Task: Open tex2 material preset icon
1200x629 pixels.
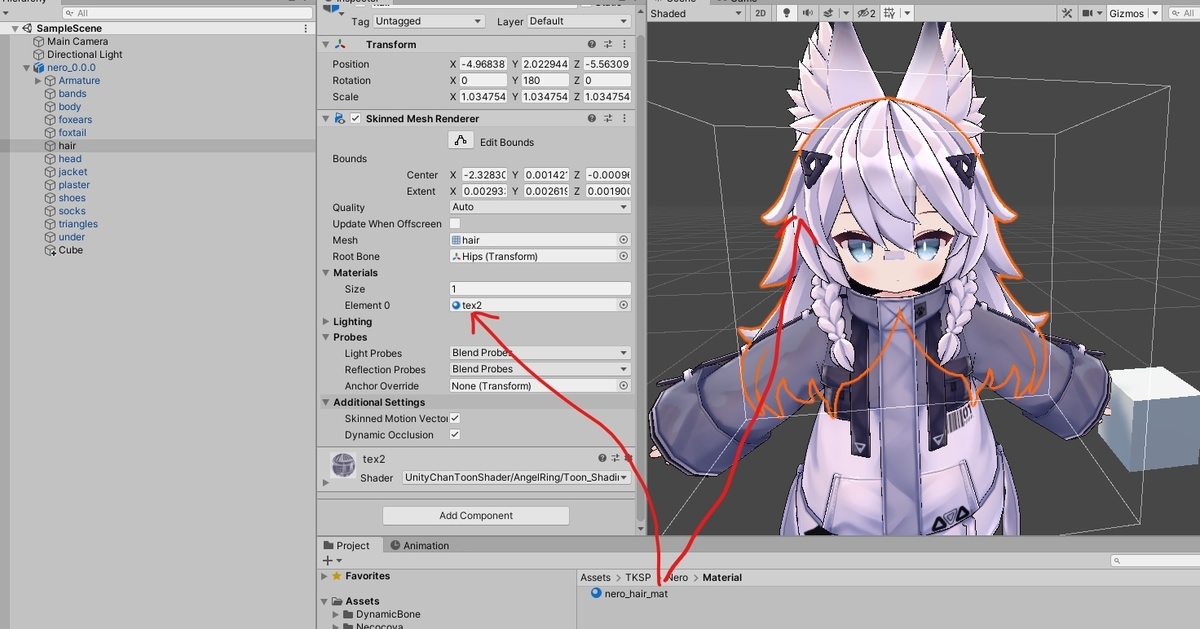Action: [617, 458]
